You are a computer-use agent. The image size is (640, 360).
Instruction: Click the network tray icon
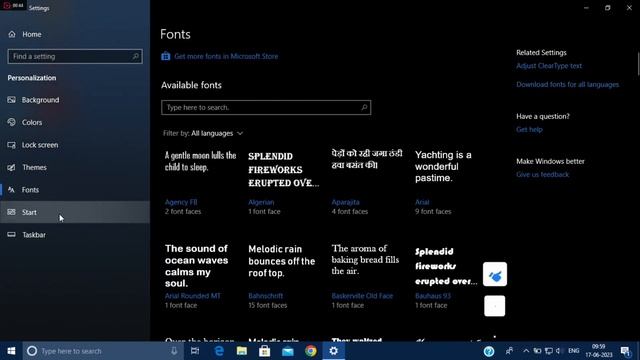tap(549, 351)
